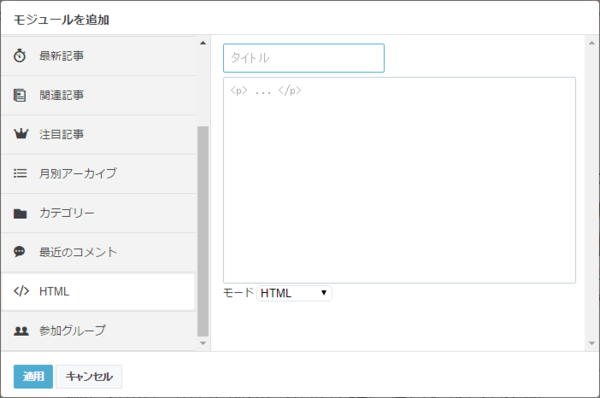Click right panel scrollbar down arrow
This screenshot has width=600, height=398.
[x=592, y=343]
